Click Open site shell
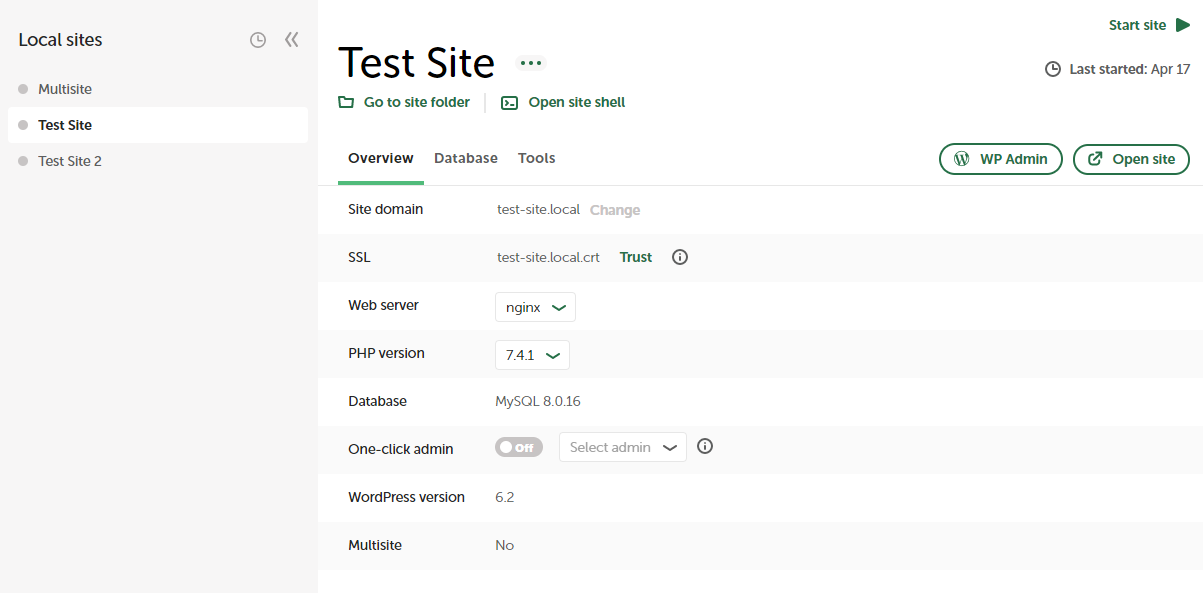 coord(563,102)
